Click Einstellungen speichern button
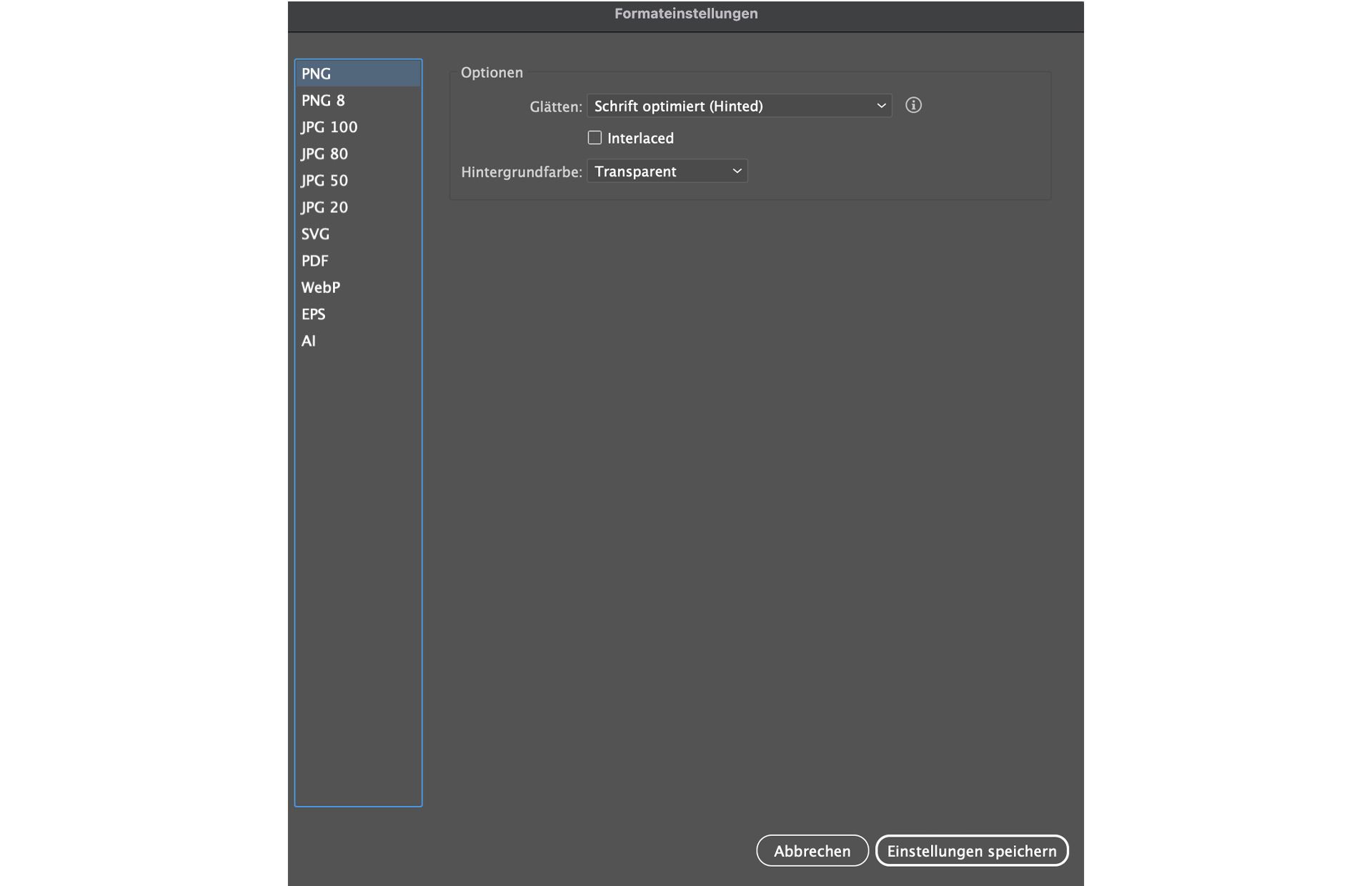Viewport: 1372px width, 886px height. pyautogui.click(x=971, y=851)
